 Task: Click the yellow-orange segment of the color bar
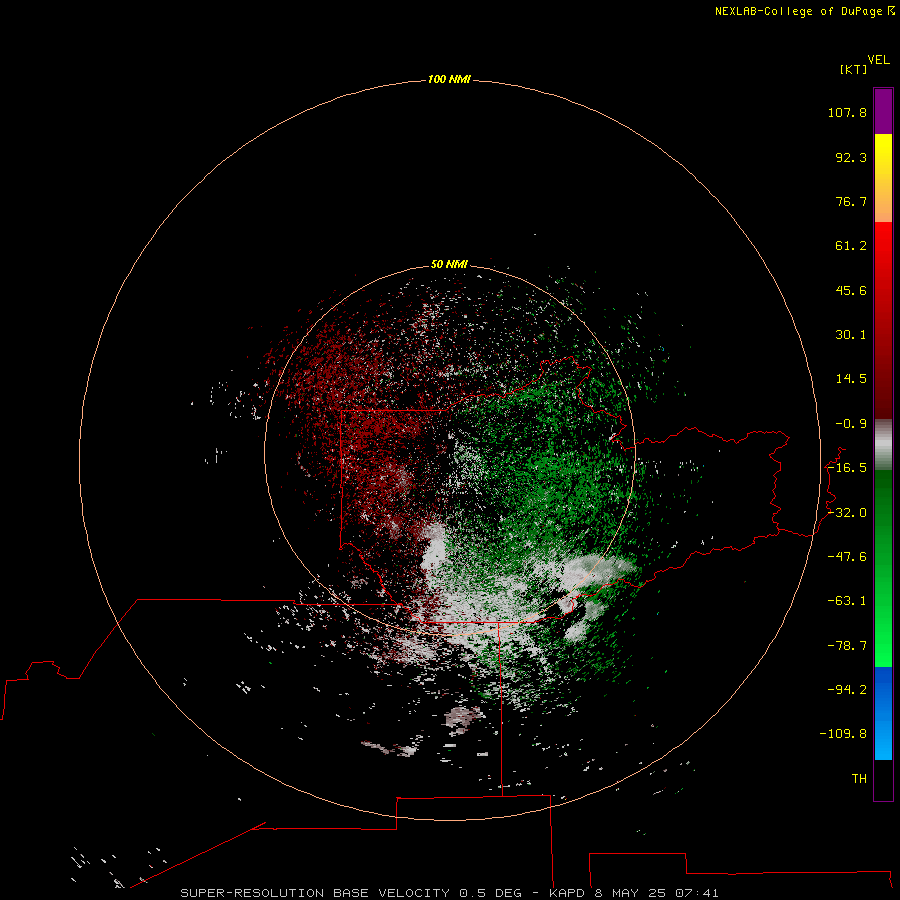pos(883,178)
